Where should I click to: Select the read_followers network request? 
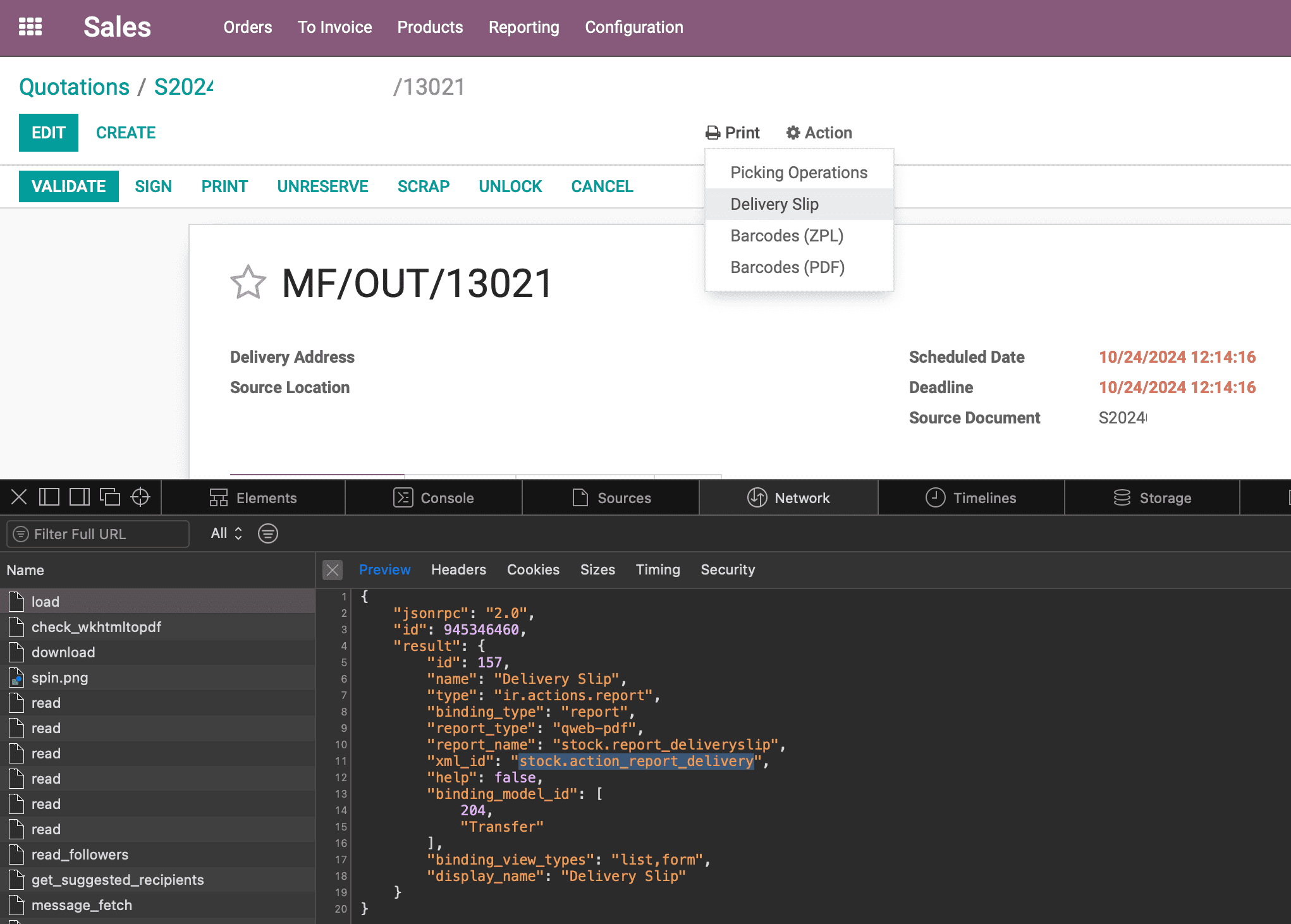click(157, 854)
